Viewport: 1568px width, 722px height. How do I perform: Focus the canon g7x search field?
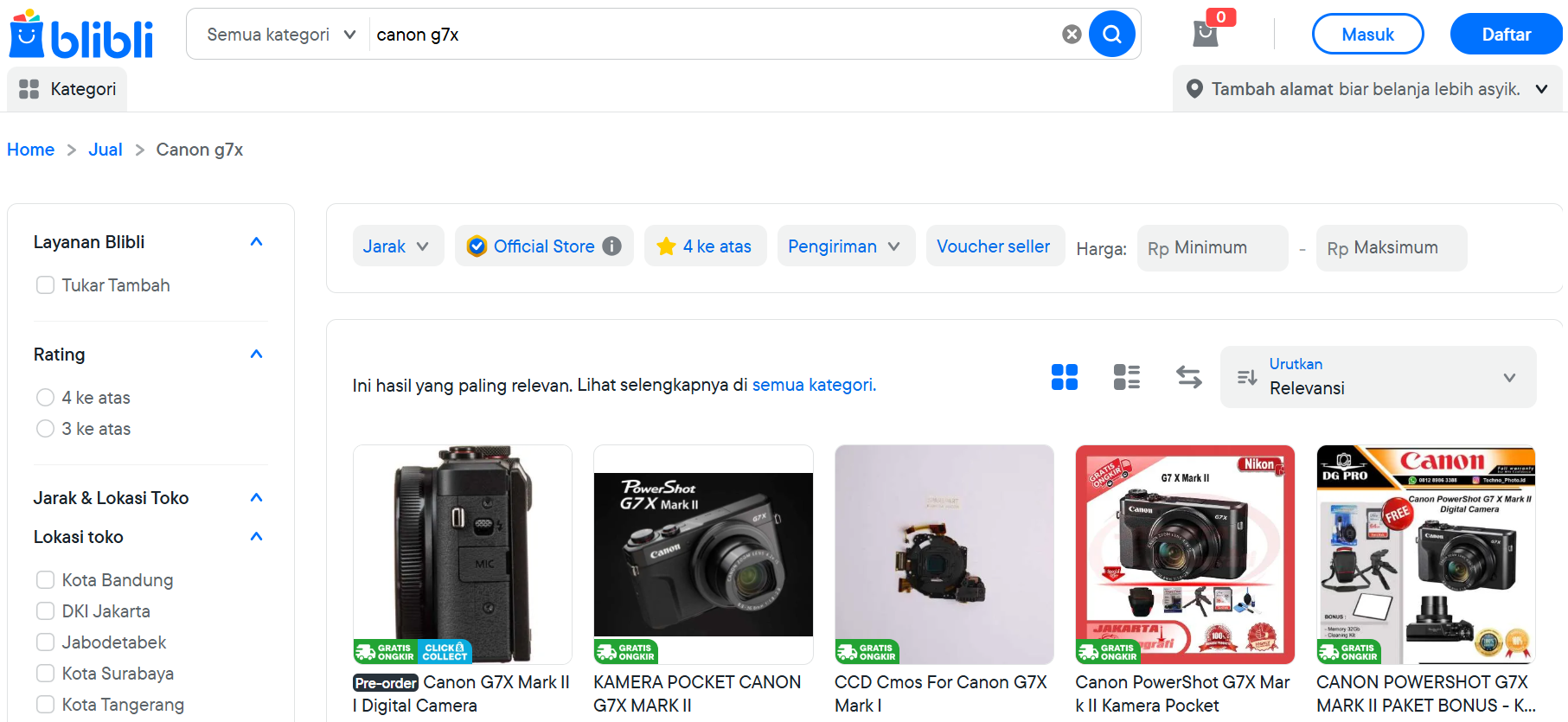714,35
